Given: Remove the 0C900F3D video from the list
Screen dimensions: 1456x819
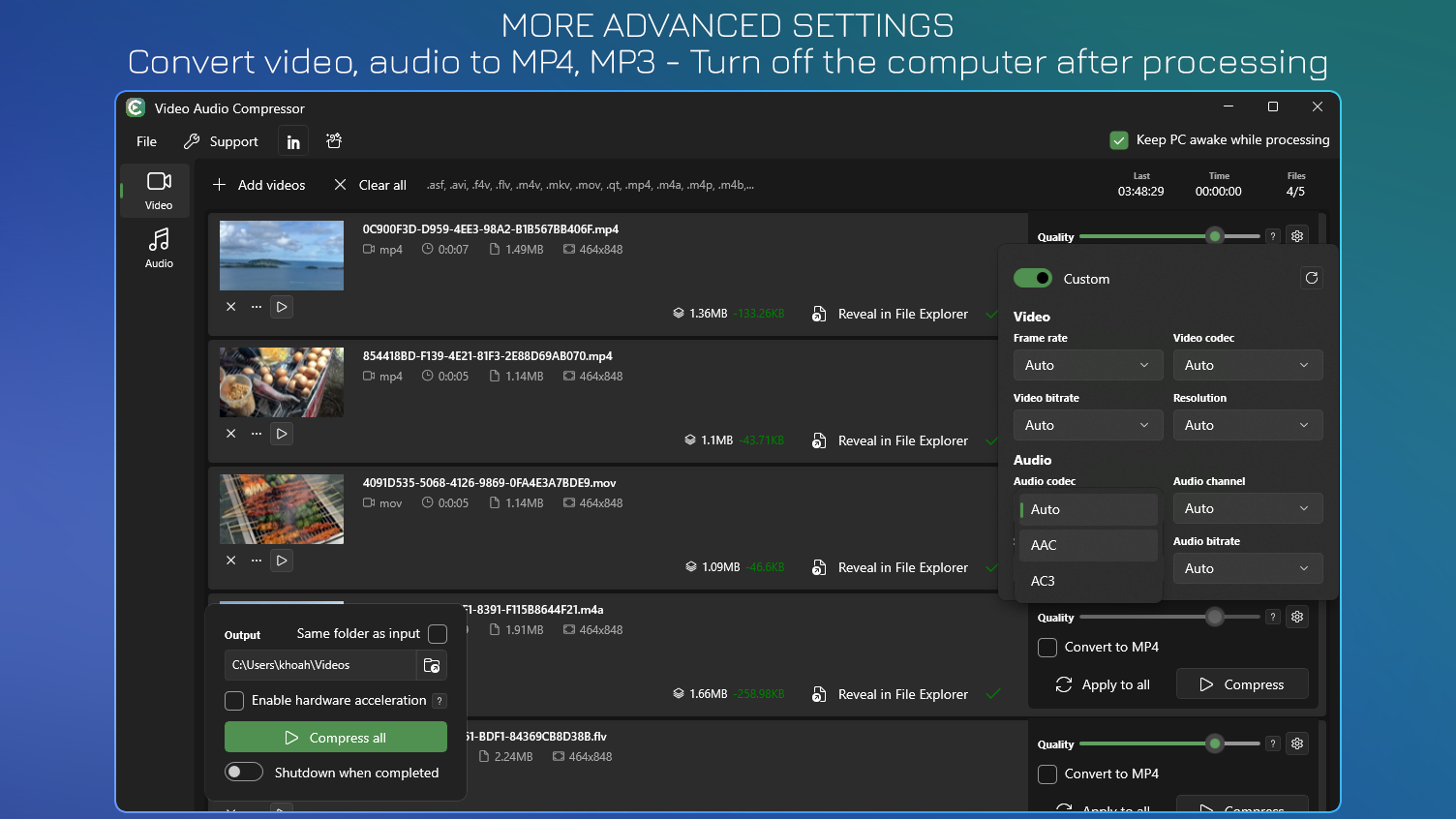Looking at the screenshot, I should [x=230, y=307].
